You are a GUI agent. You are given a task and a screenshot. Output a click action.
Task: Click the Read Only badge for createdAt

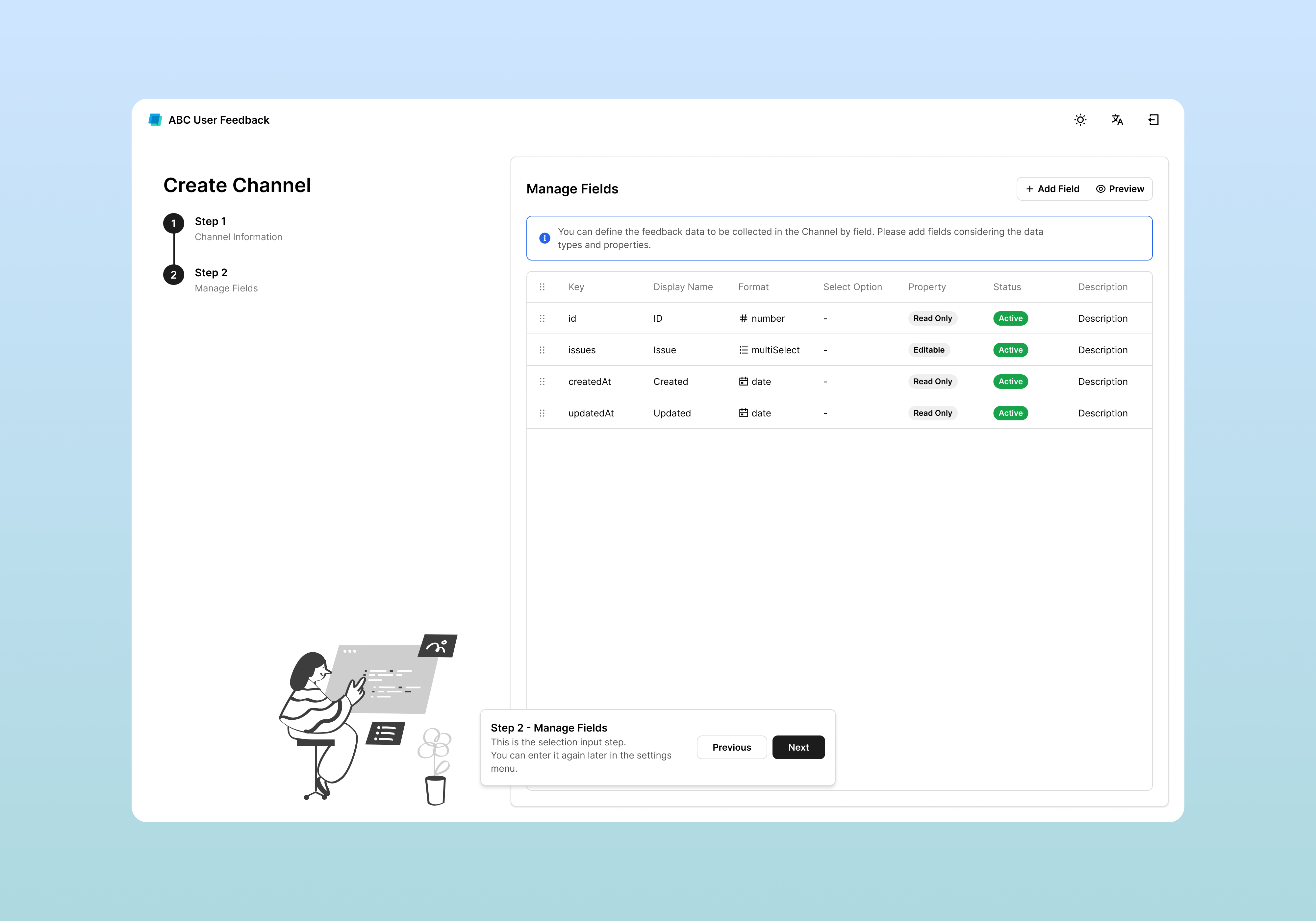(x=932, y=381)
